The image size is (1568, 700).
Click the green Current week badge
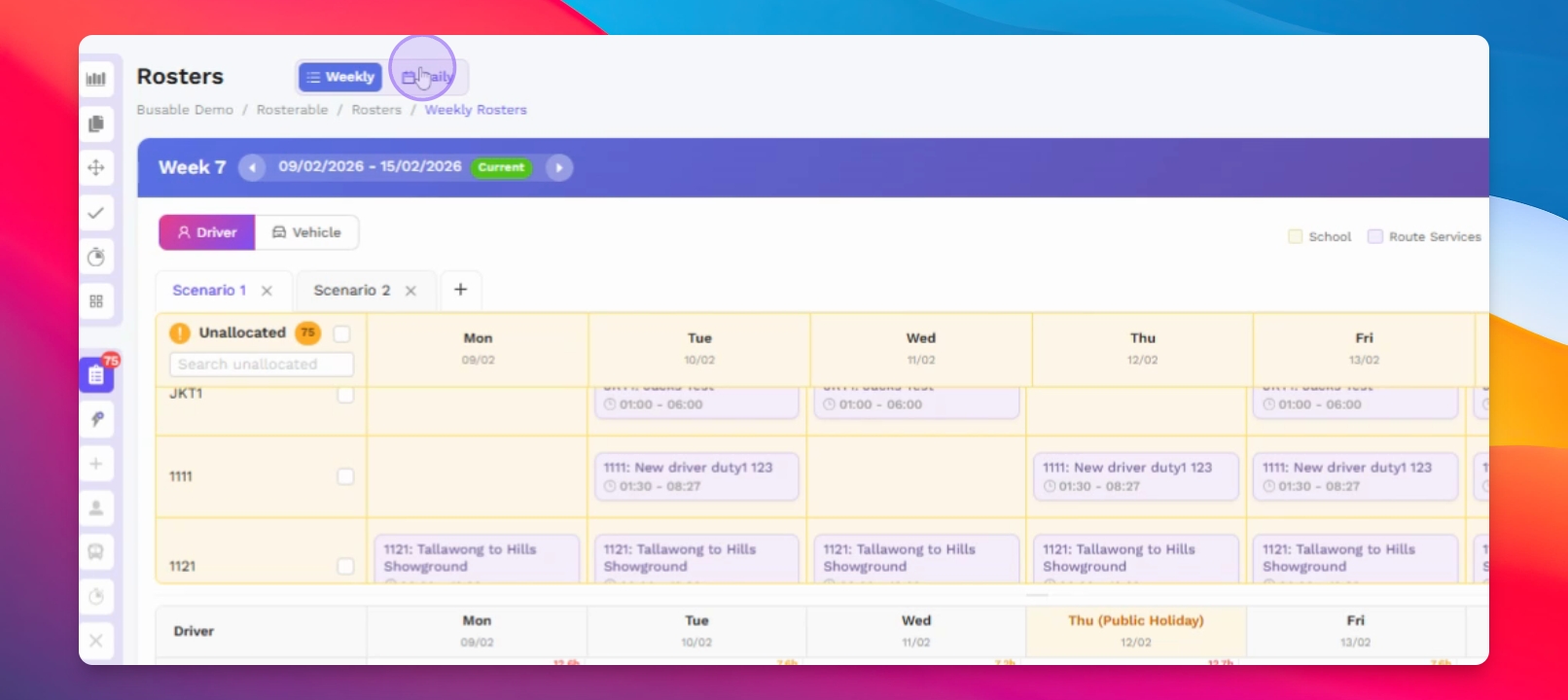[x=501, y=167]
